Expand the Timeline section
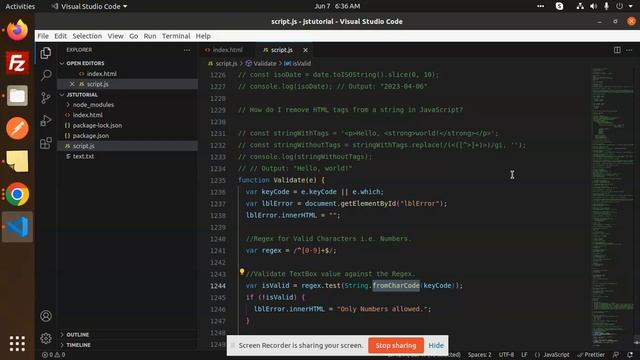Screen dimensions: 640x360 (78, 345)
